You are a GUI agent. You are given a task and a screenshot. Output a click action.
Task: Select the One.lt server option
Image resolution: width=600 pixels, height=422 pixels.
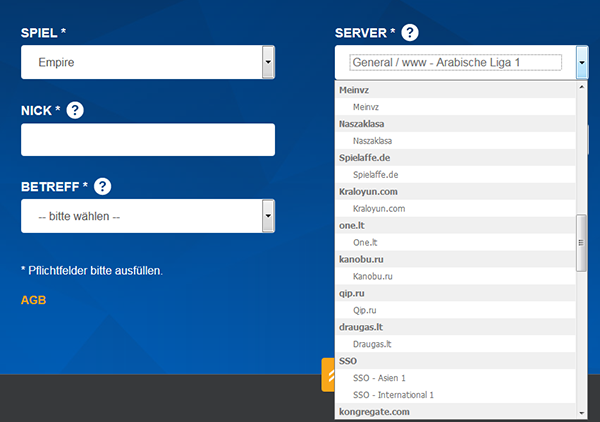pyautogui.click(x=455, y=242)
